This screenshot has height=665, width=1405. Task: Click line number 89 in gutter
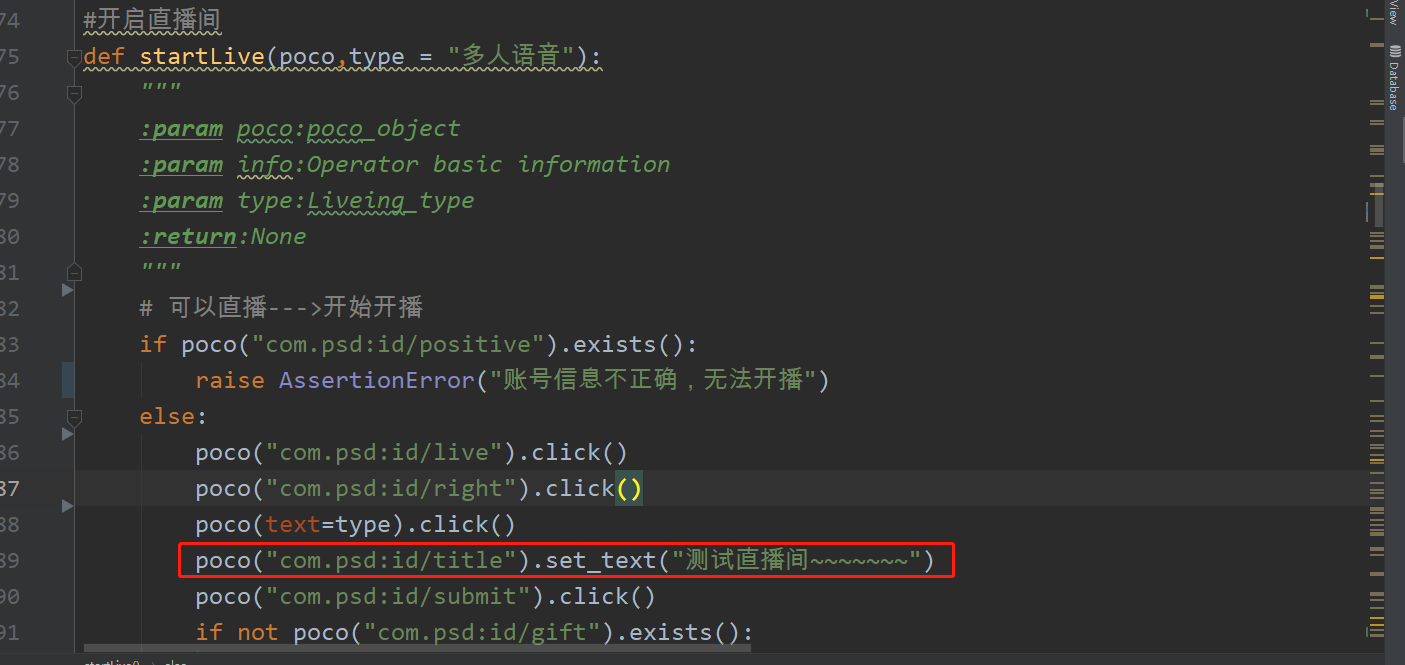(x=9, y=561)
